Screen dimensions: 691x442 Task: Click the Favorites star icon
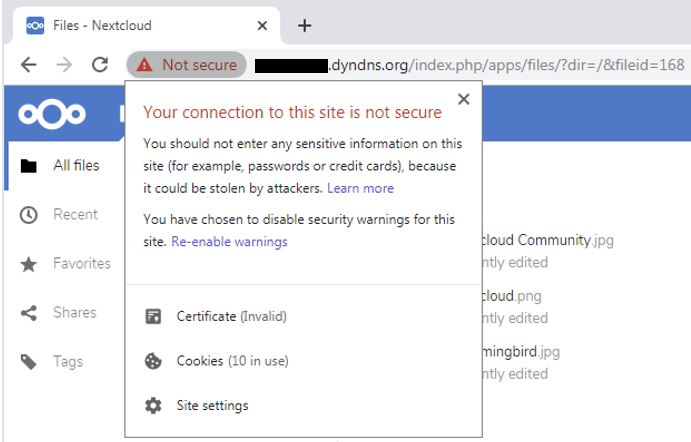tap(29, 264)
